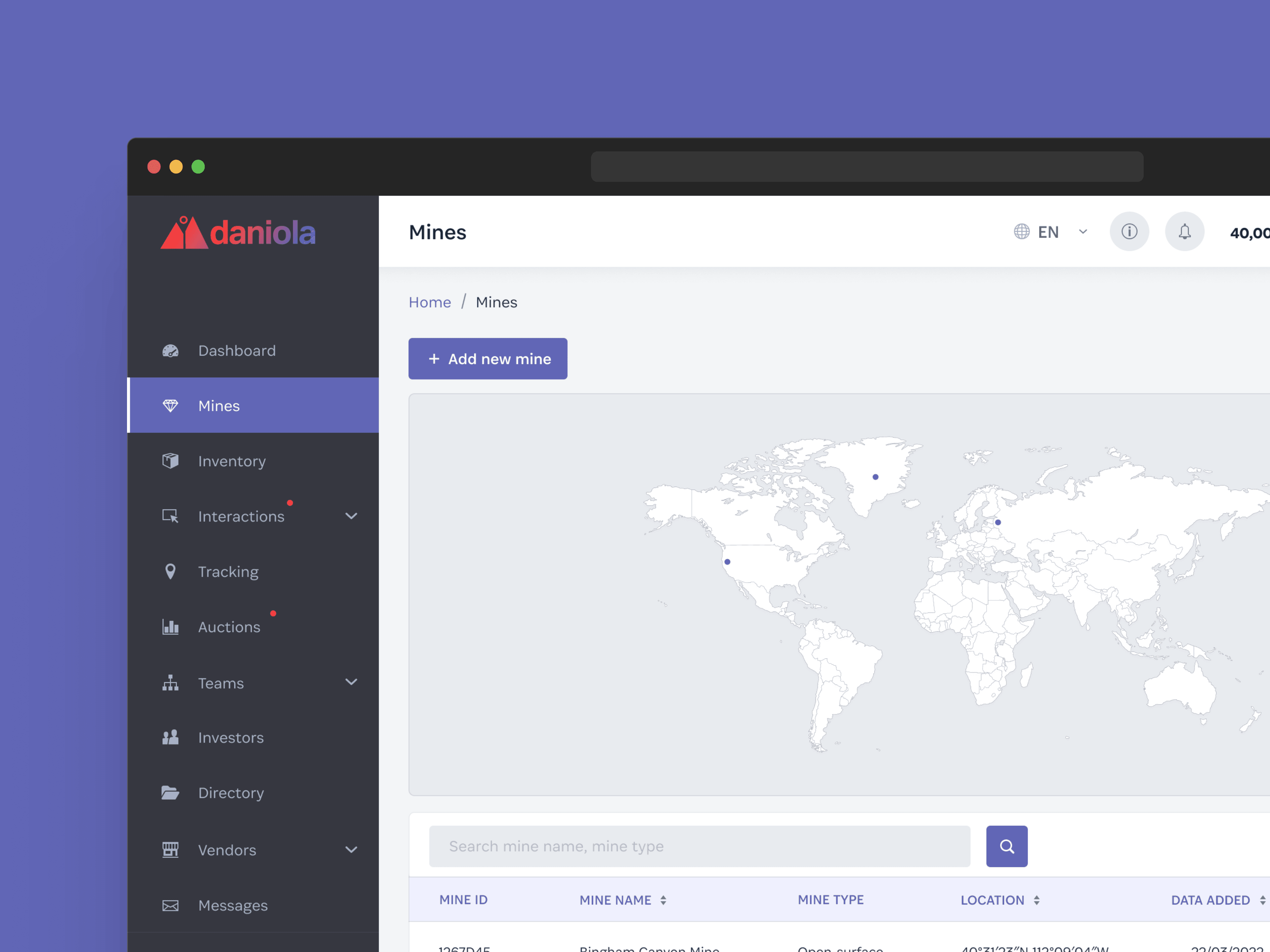Click the Mines breadcrumb text
Viewport: 1270px width, 952px height.
point(497,302)
